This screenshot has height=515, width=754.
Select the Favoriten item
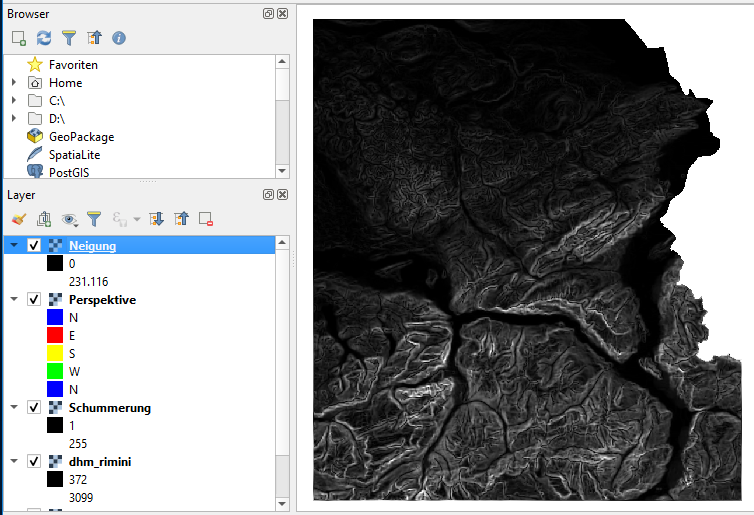(x=72, y=65)
